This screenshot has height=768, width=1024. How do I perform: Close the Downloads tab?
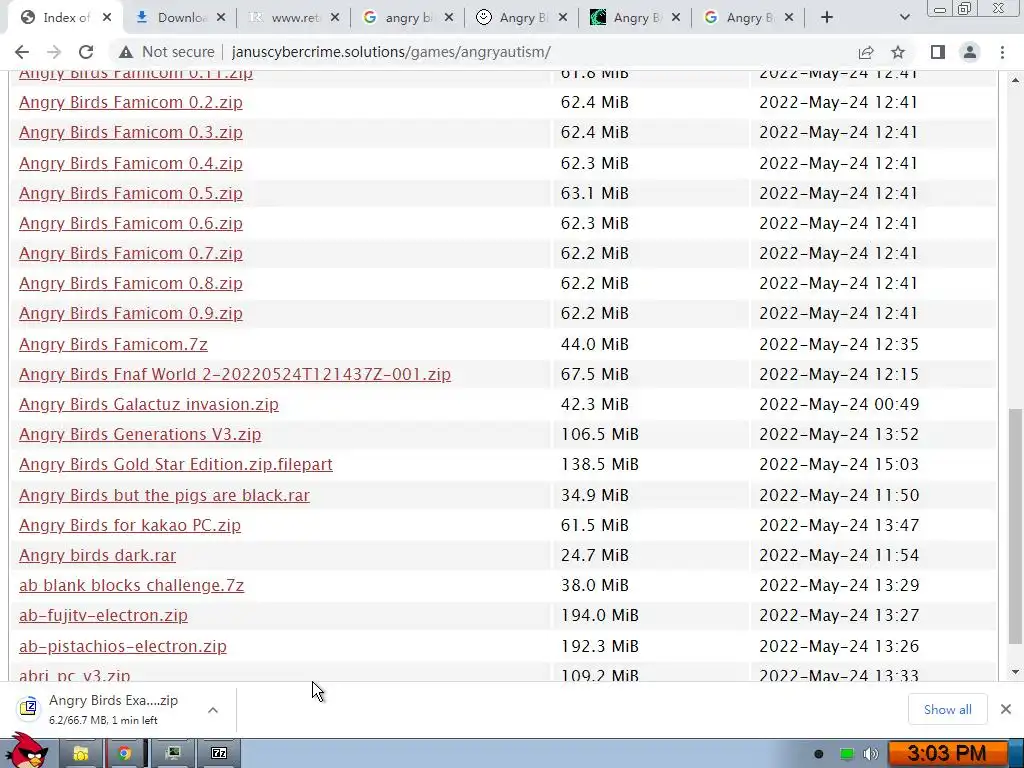coord(221,18)
